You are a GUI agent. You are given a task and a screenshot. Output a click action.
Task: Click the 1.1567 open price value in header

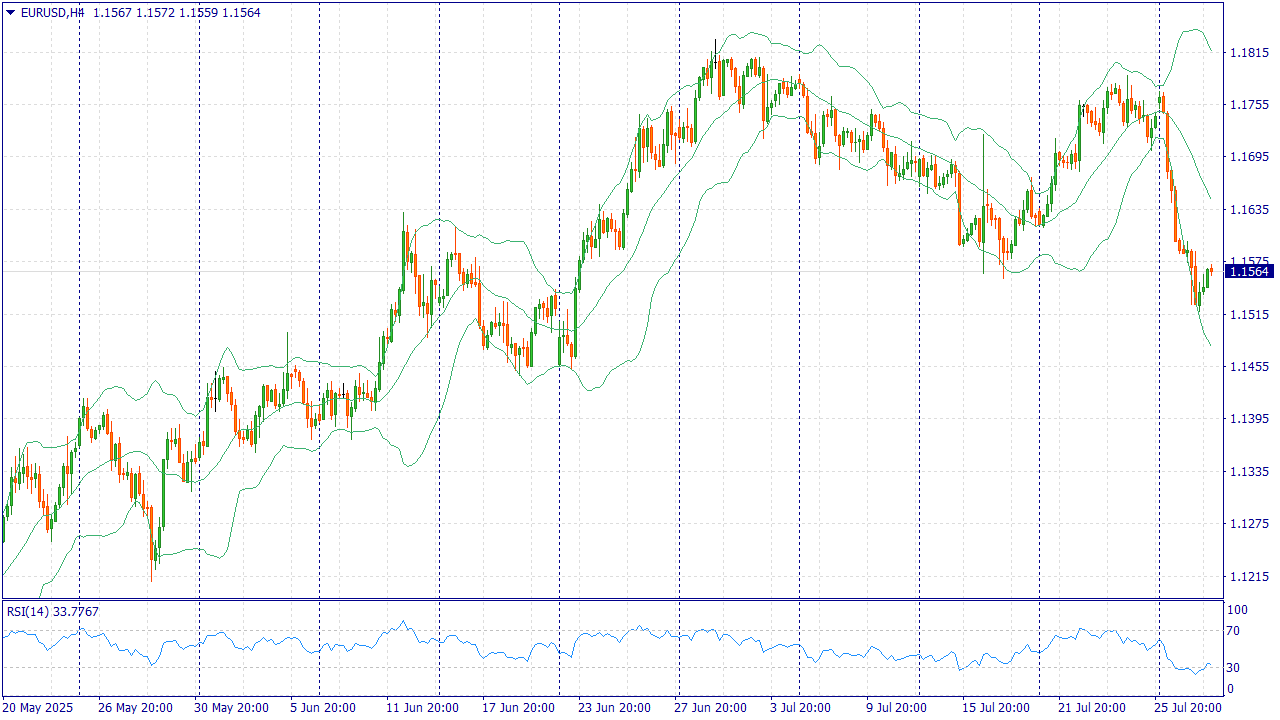point(110,12)
